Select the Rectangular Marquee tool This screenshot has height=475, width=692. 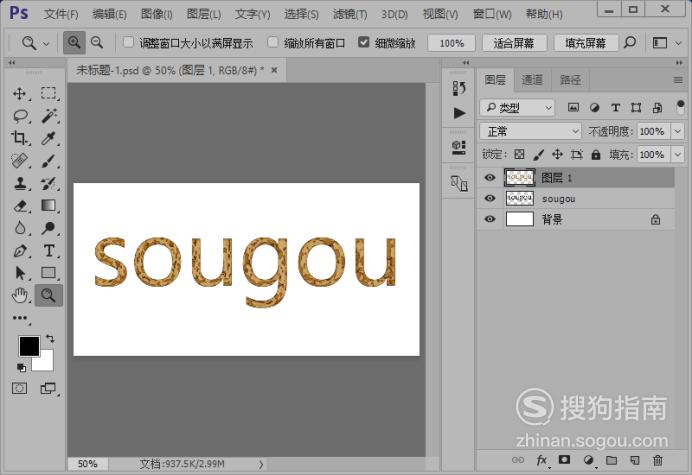49,93
